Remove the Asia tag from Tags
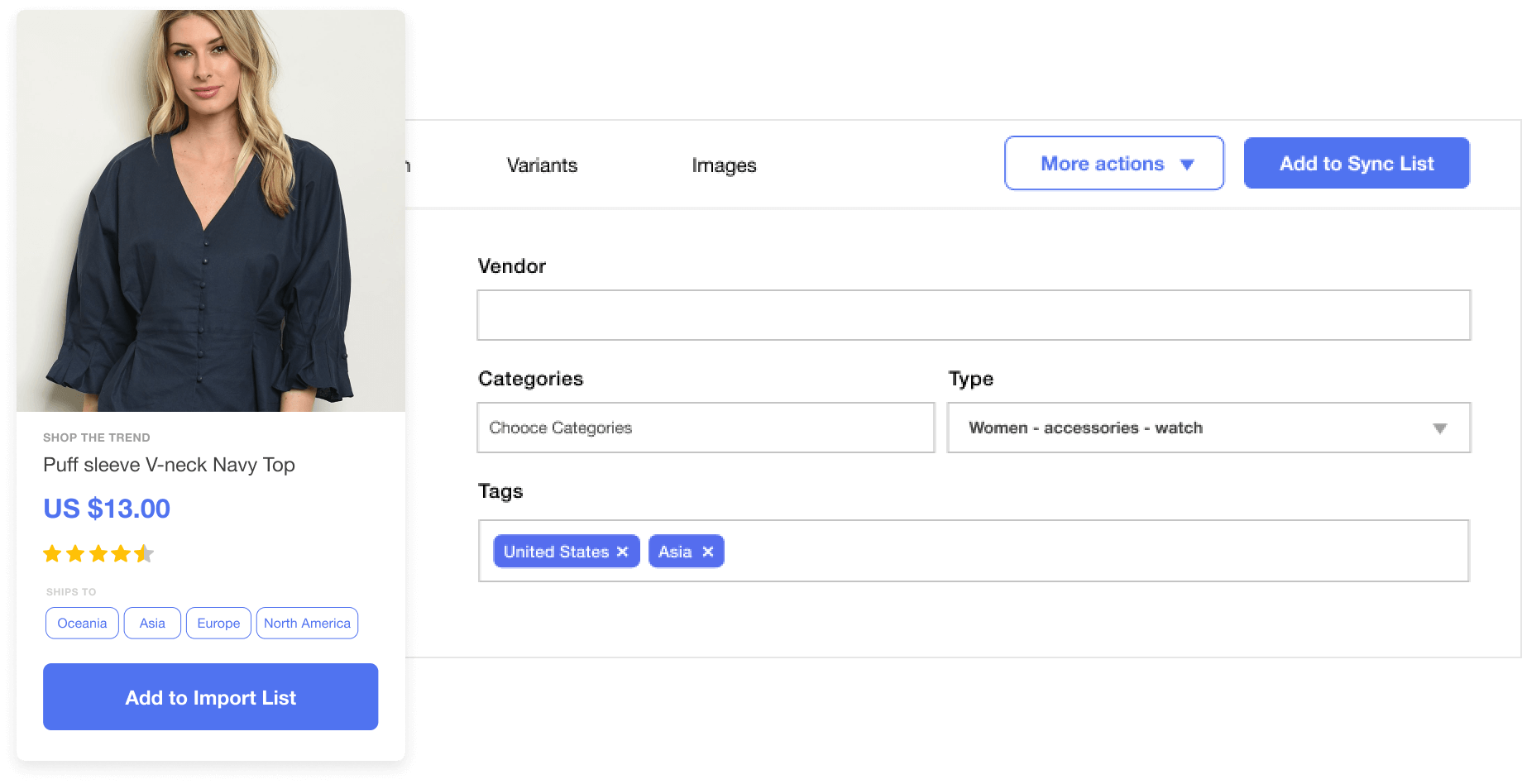This screenshot has width=1522, height=784. pos(707,552)
